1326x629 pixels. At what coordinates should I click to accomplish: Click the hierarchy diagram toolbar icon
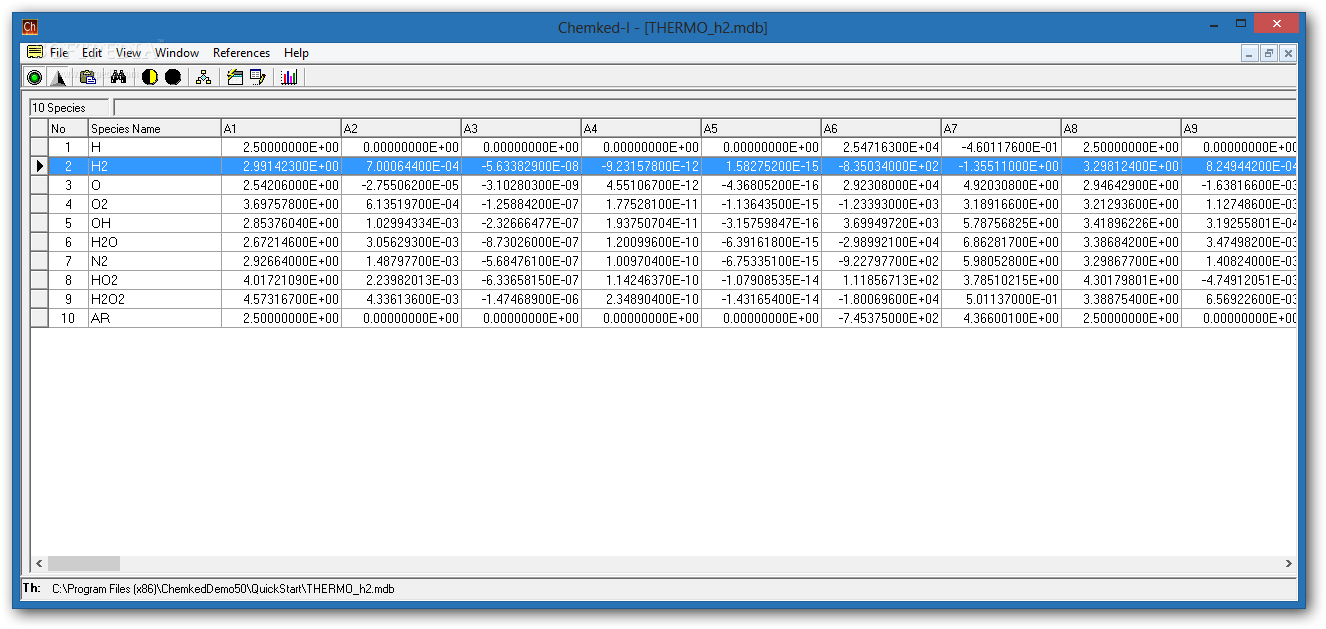tap(204, 77)
